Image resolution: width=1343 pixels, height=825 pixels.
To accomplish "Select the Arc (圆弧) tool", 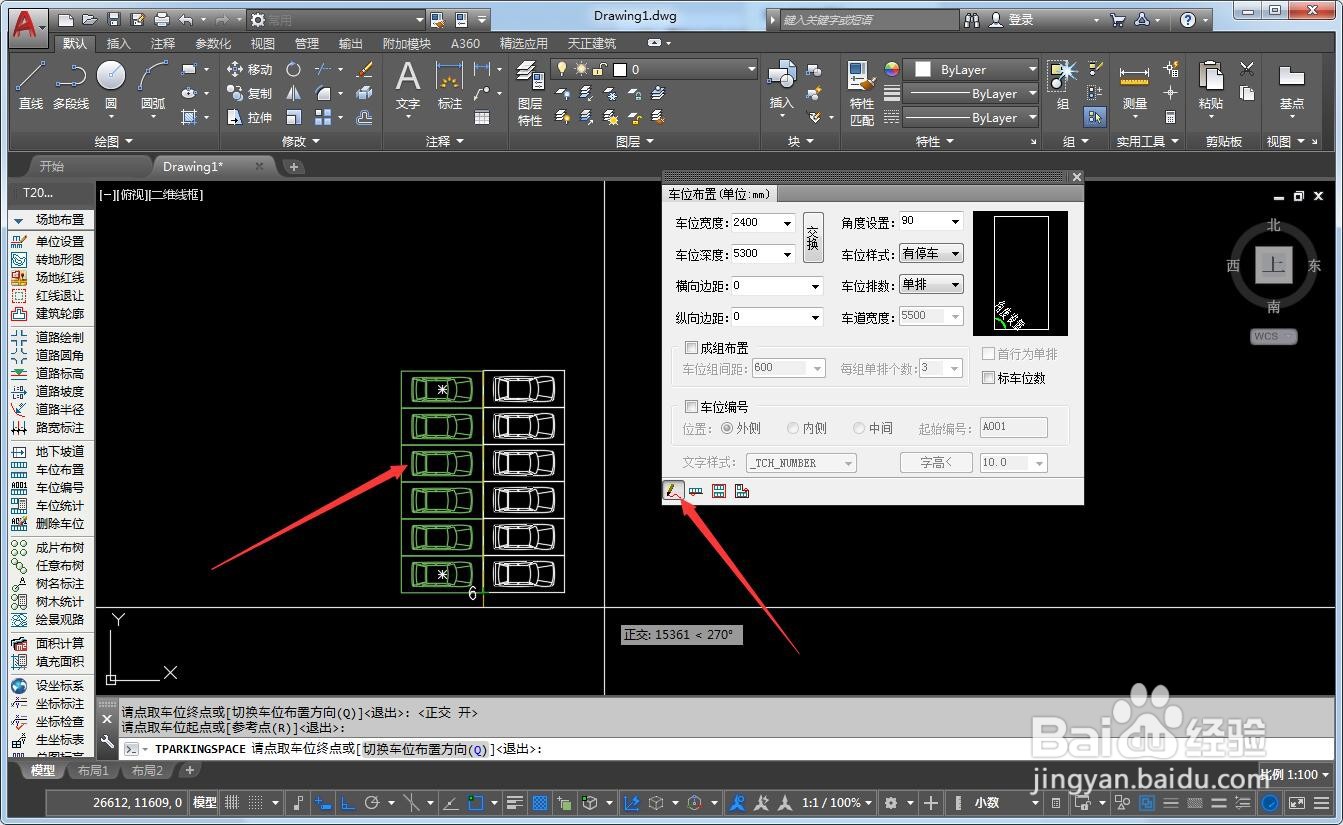I will 153,85.
